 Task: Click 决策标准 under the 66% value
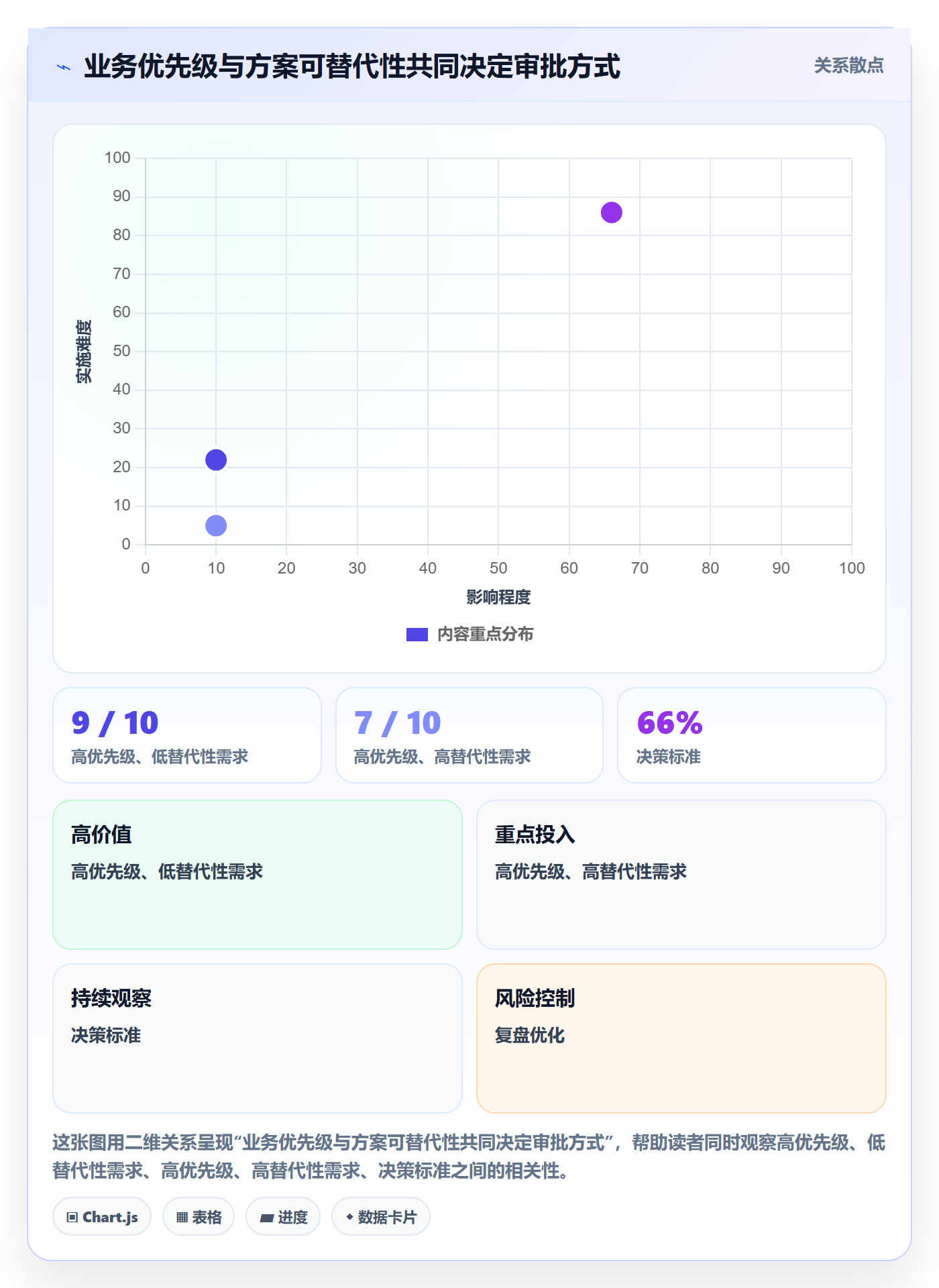tap(669, 757)
